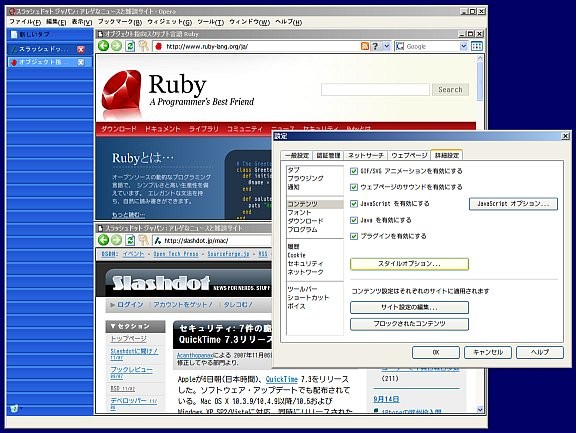Close the オブジェクト指 sidebar tab with its X

coord(81,62)
